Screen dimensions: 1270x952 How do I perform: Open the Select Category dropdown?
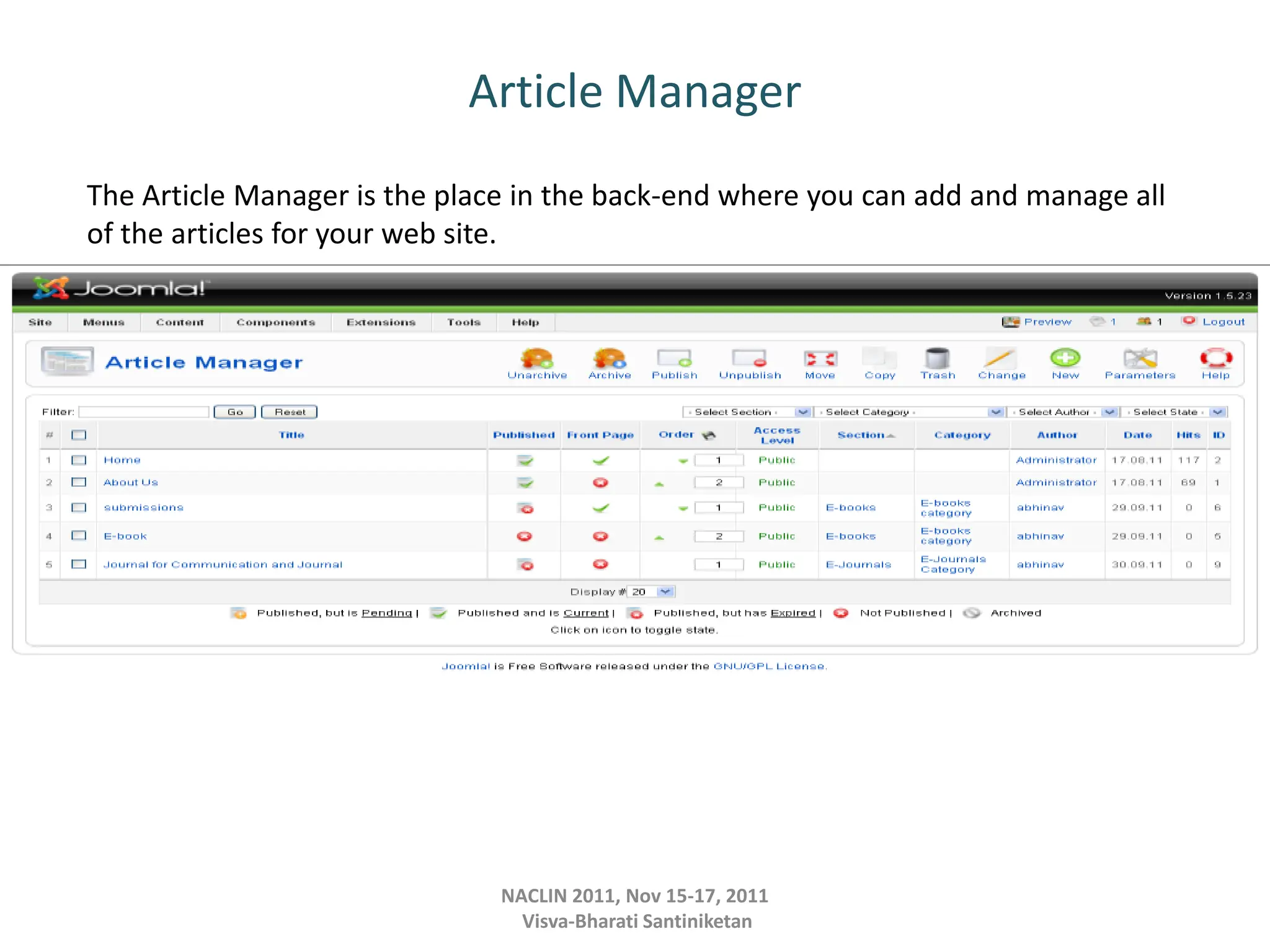tap(909, 412)
